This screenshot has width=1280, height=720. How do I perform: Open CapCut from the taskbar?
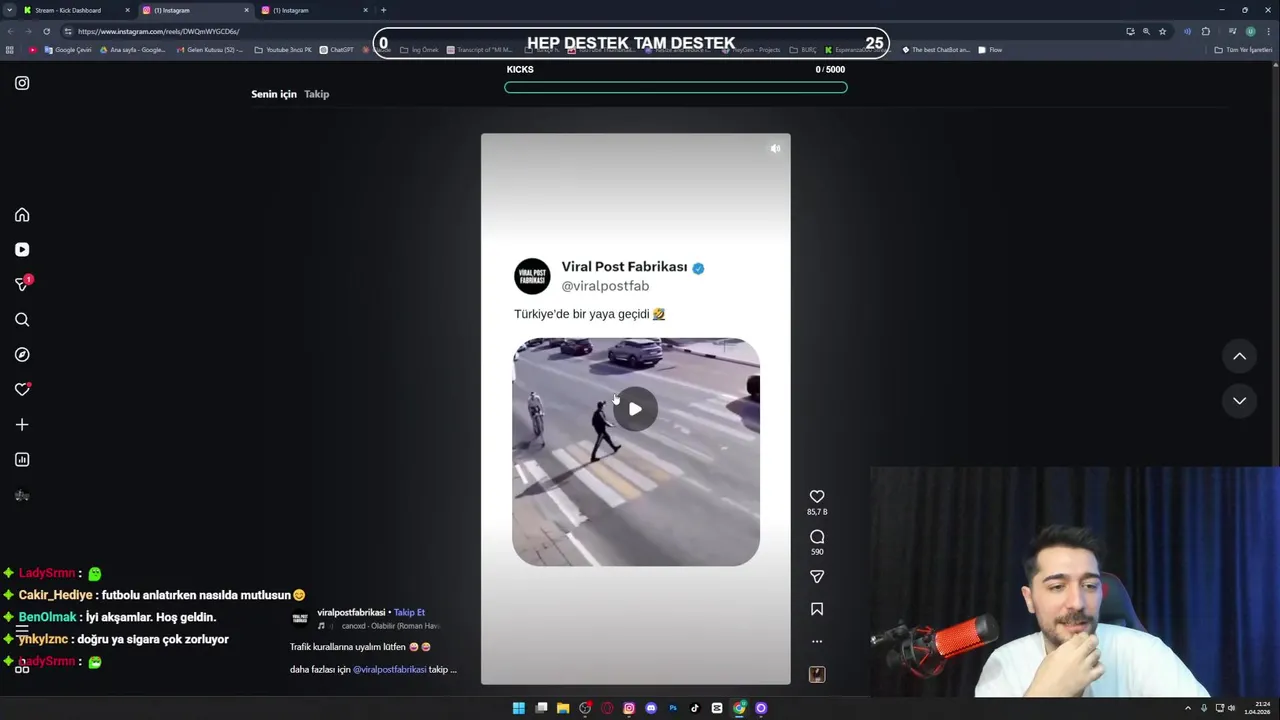tap(717, 708)
